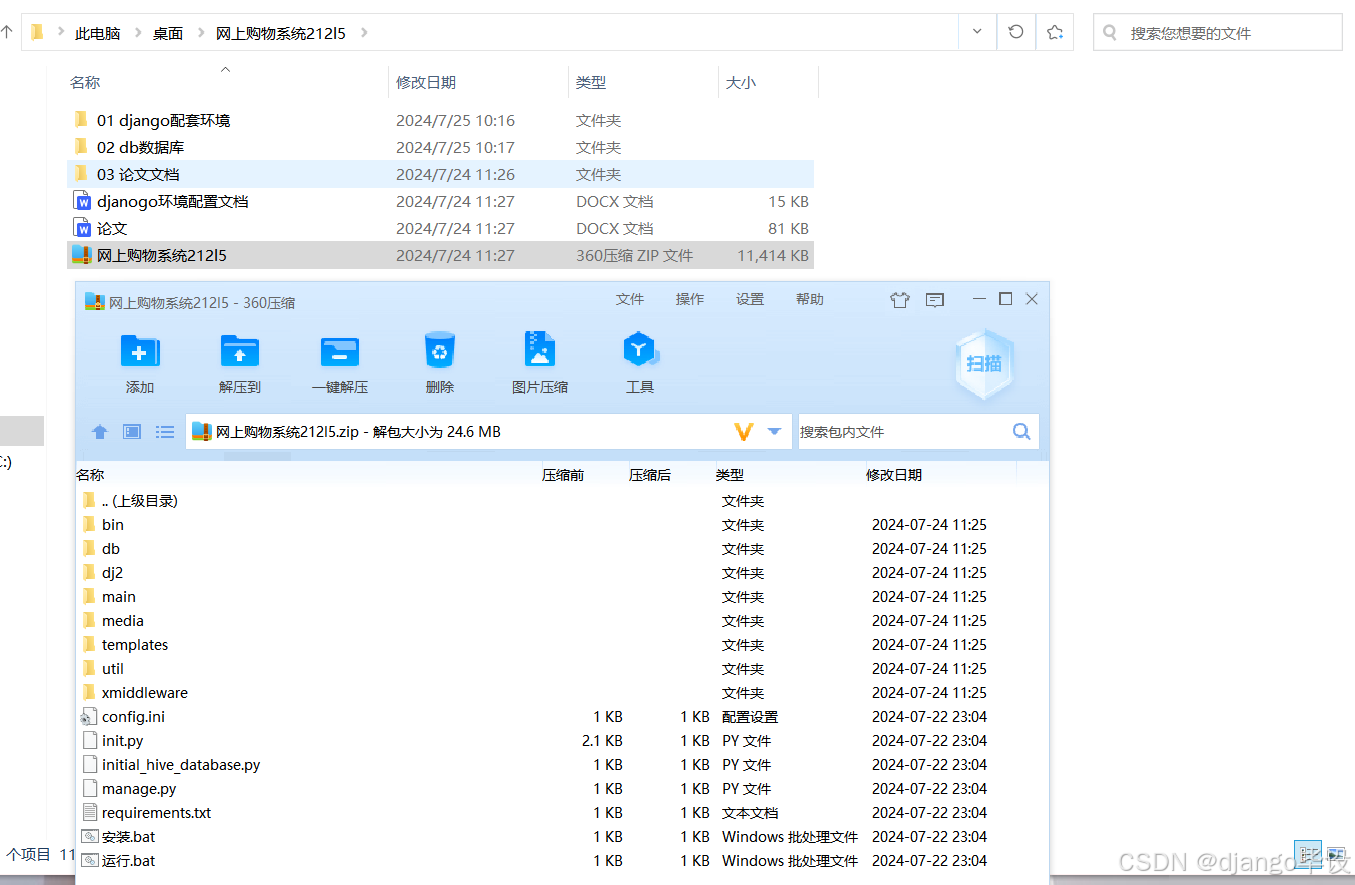Click the 解压到 (Extract to) icon
The height and width of the screenshot is (885, 1355).
point(240,351)
